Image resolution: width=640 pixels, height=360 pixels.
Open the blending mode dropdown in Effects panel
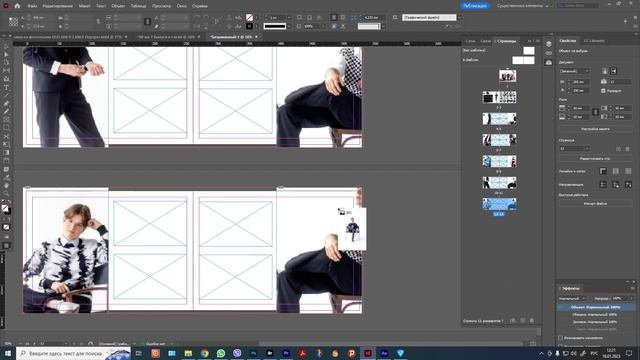[x=573, y=298]
